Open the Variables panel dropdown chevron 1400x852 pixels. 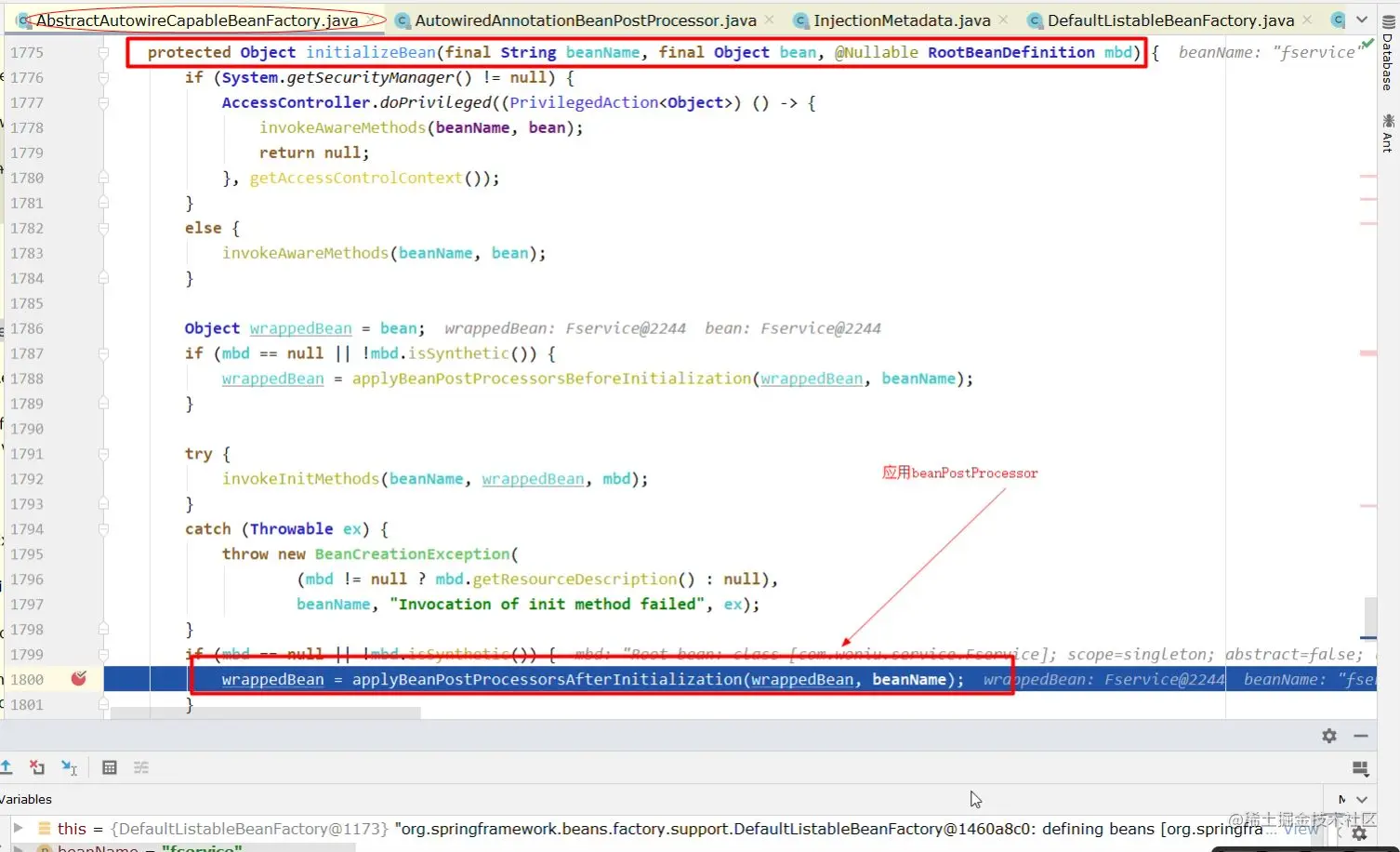[1362, 799]
